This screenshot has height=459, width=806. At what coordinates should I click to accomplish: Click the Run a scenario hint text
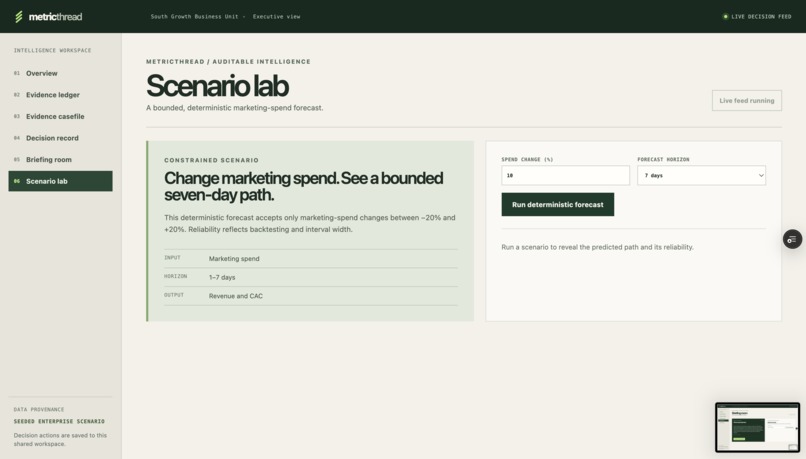point(597,247)
